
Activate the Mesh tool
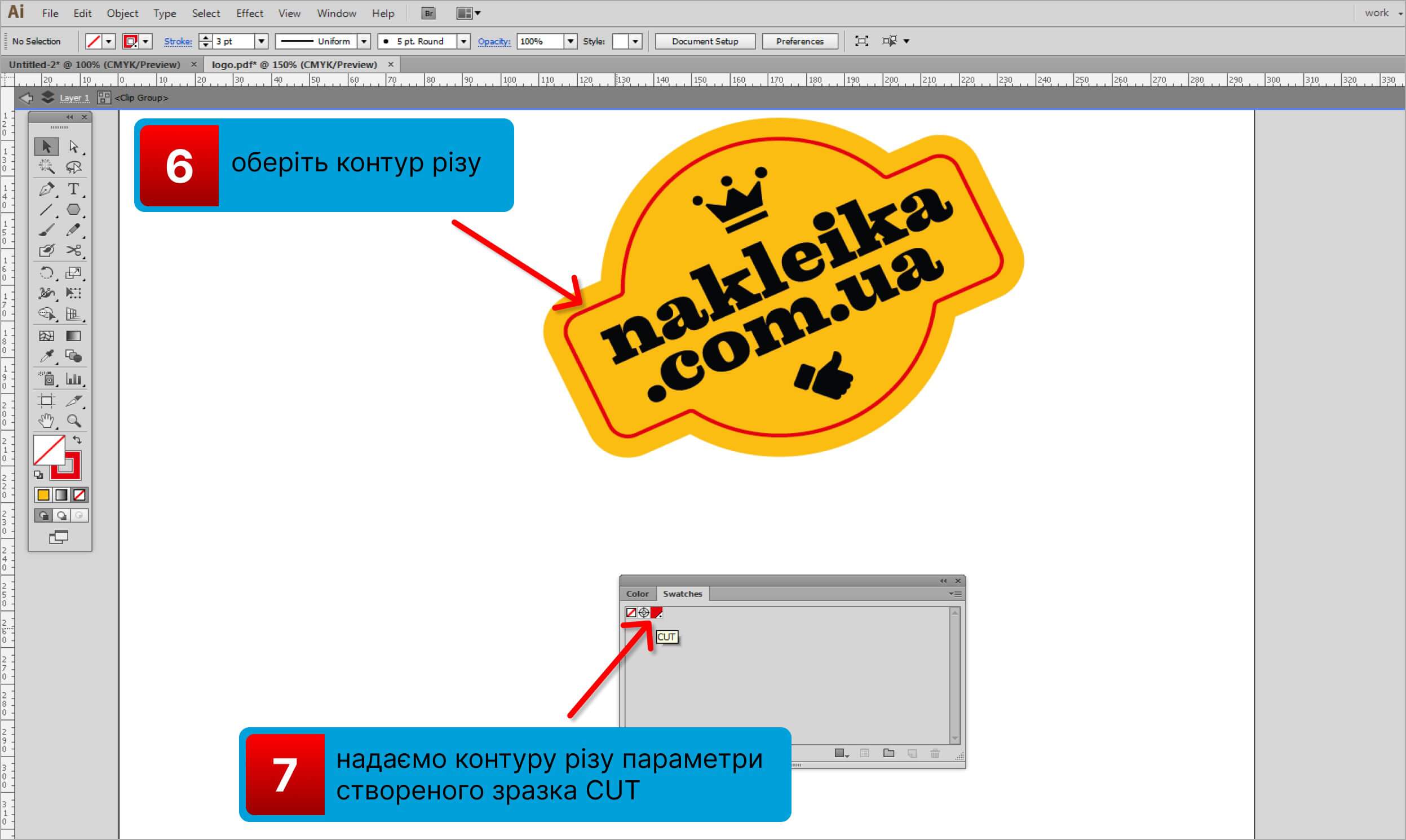46,336
